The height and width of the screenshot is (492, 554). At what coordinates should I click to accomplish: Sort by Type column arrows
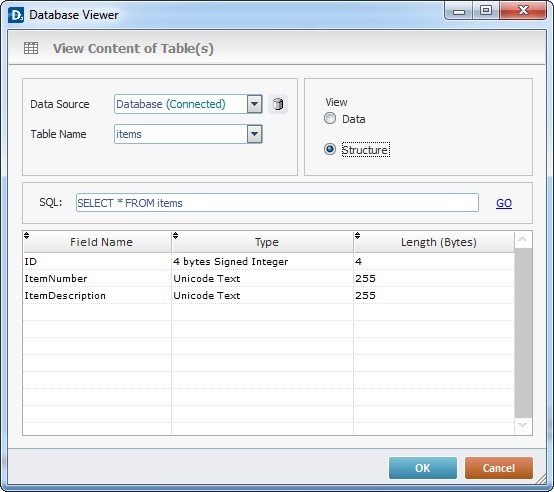(x=176, y=235)
